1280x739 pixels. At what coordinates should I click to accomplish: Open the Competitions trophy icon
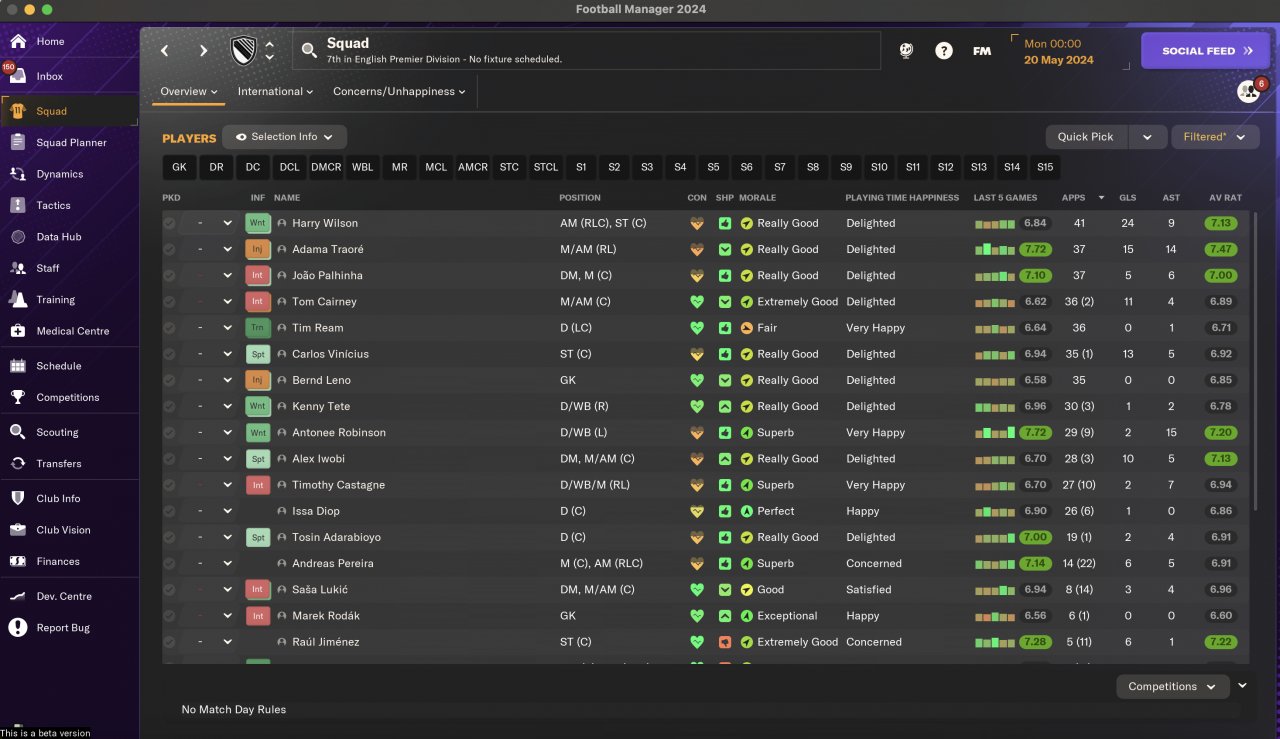[18, 397]
